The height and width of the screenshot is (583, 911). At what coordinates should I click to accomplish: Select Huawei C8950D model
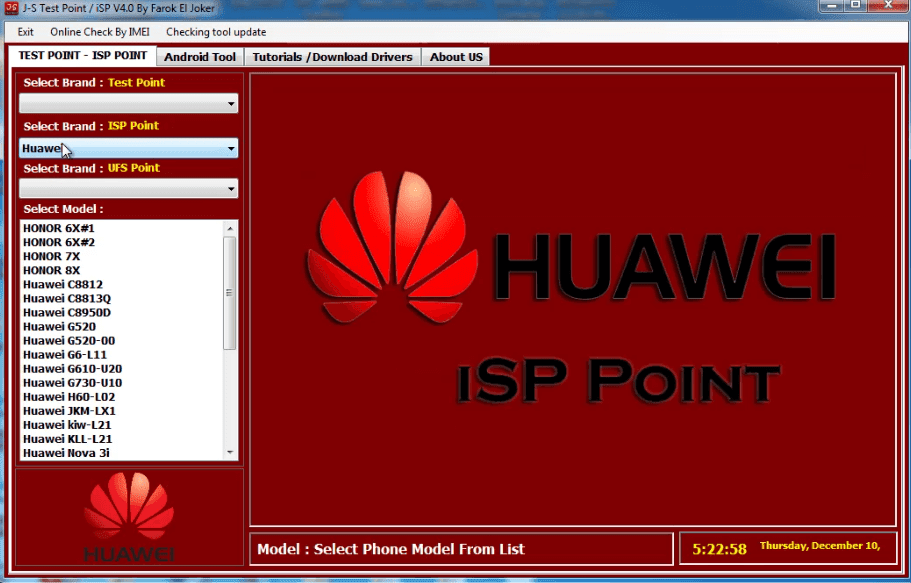tap(67, 312)
